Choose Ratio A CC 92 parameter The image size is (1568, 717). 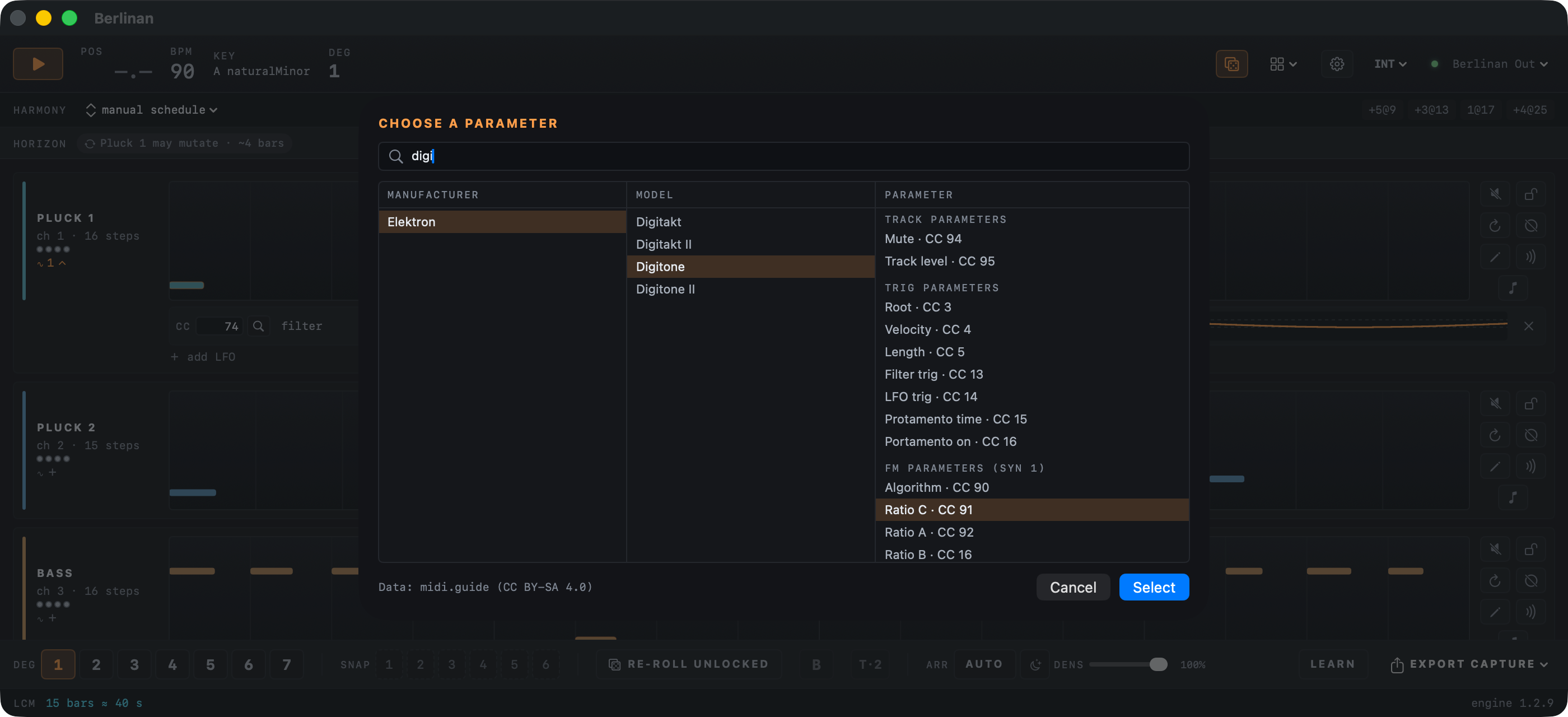click(1032, 532)
